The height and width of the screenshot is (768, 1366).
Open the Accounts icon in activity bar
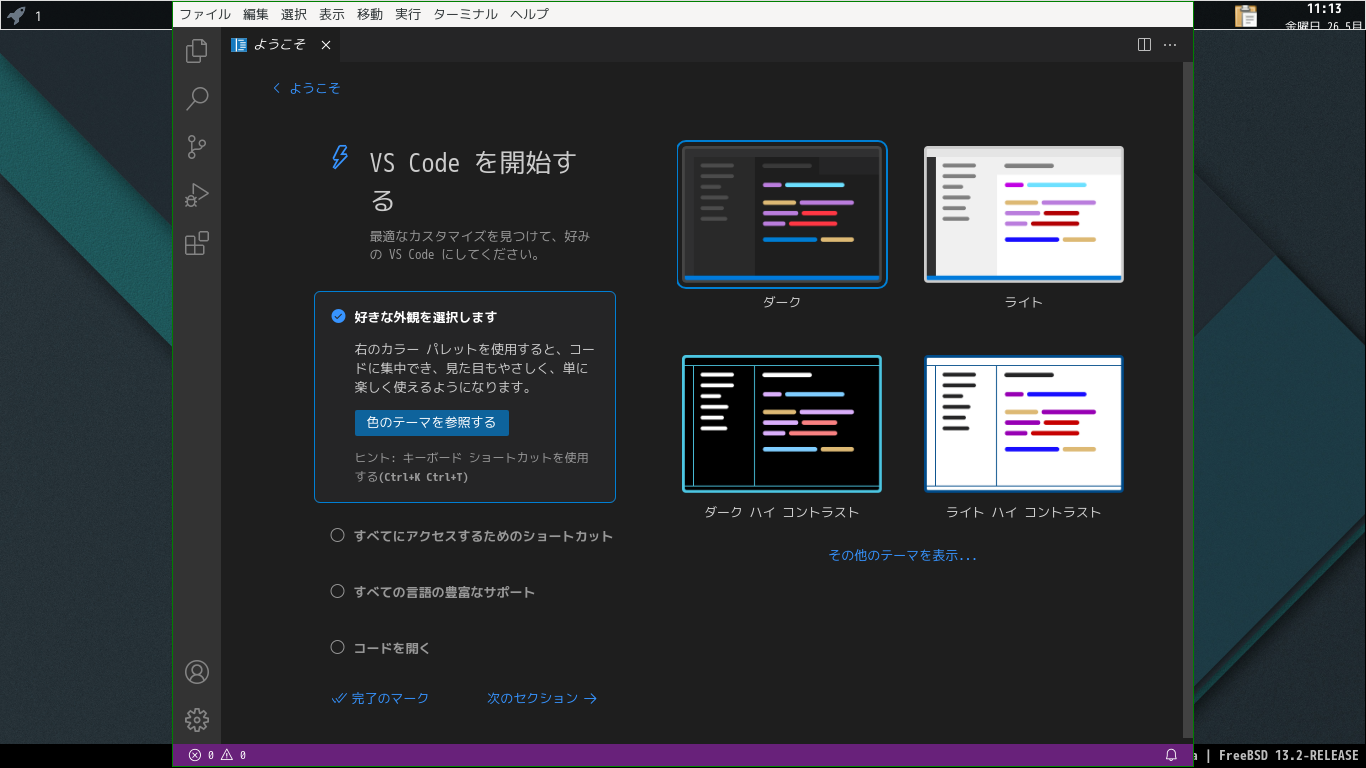pos(197,672)
